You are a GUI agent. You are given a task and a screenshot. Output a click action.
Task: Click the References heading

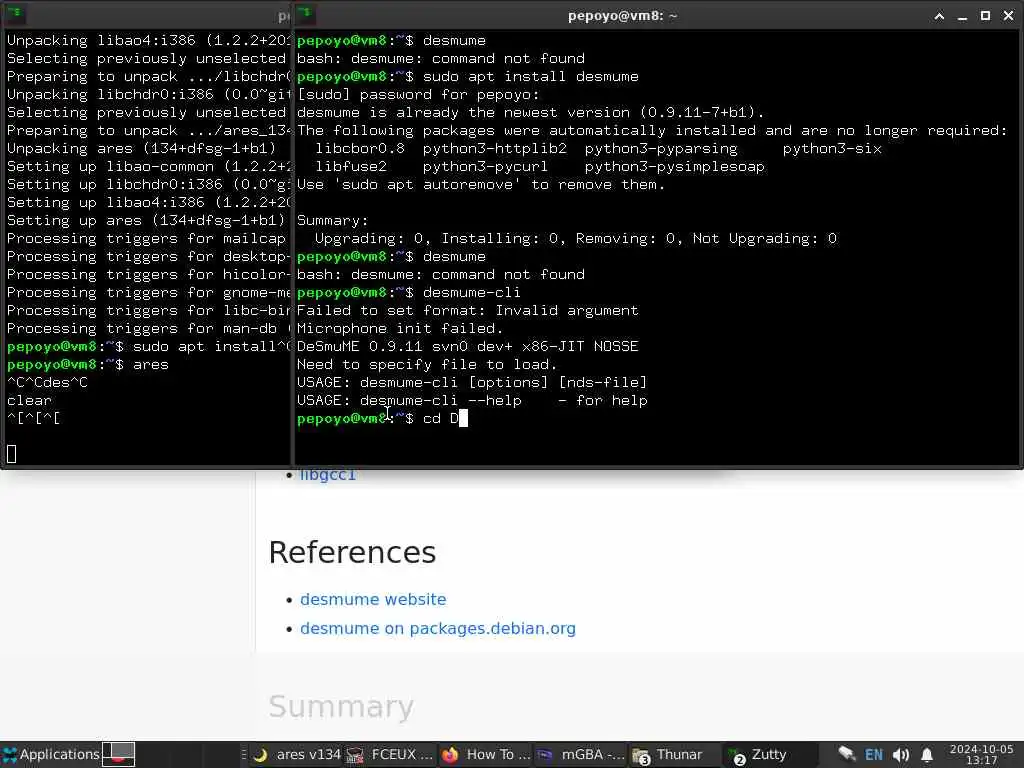pos(352,552)
